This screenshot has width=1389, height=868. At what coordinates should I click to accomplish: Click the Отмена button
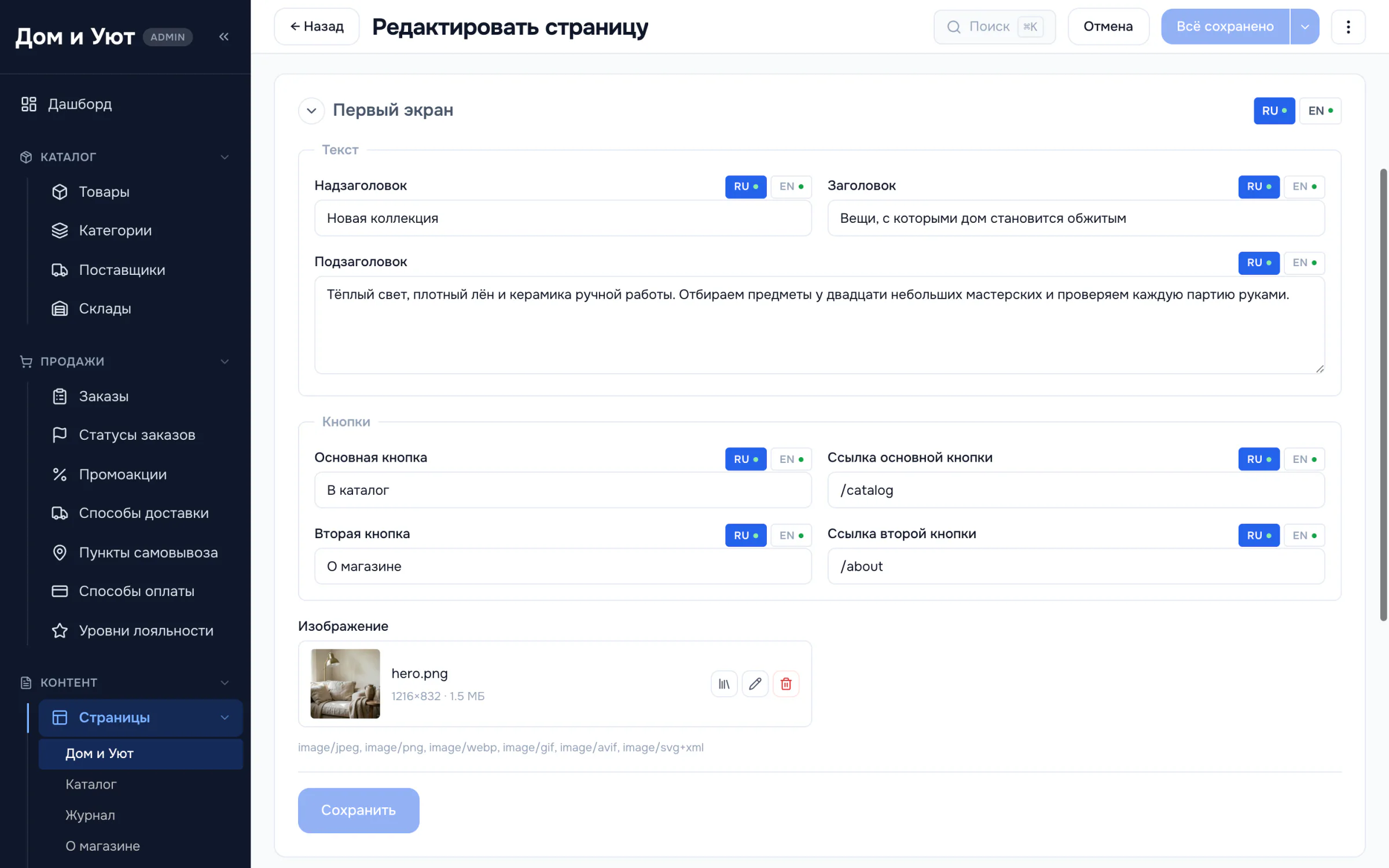click(1108, 27)
